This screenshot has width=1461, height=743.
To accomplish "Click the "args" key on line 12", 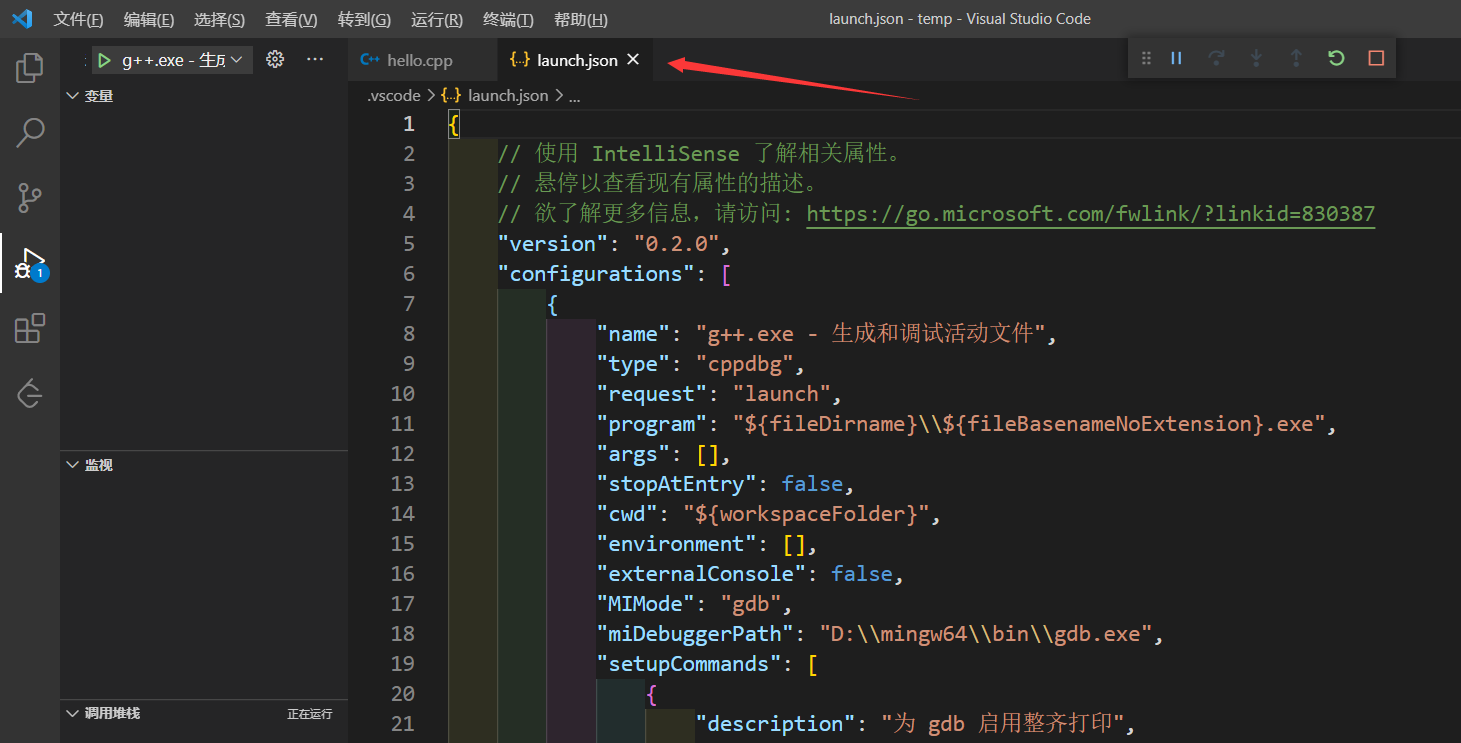I will coord(634,454).
